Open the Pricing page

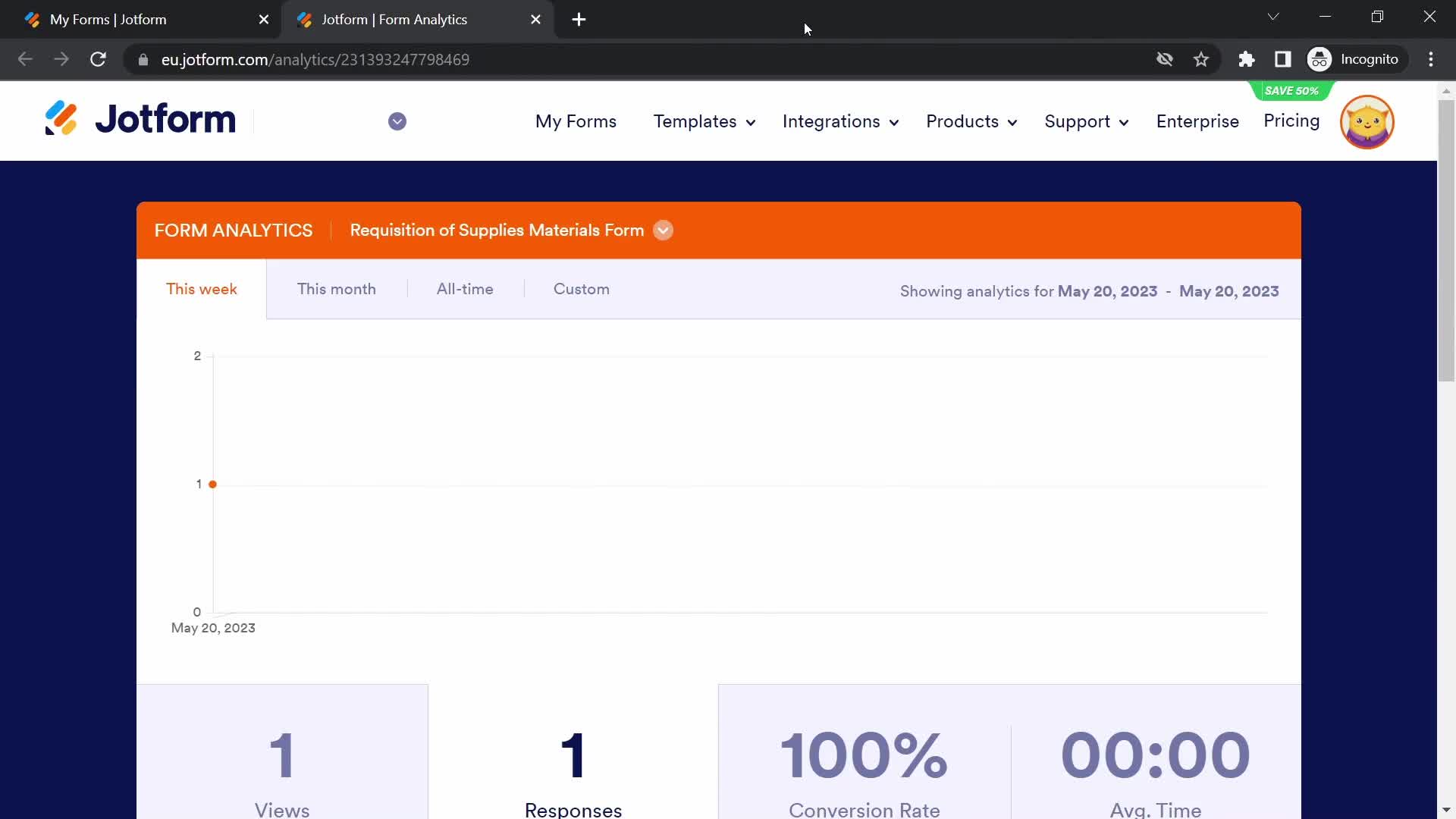1291,121
